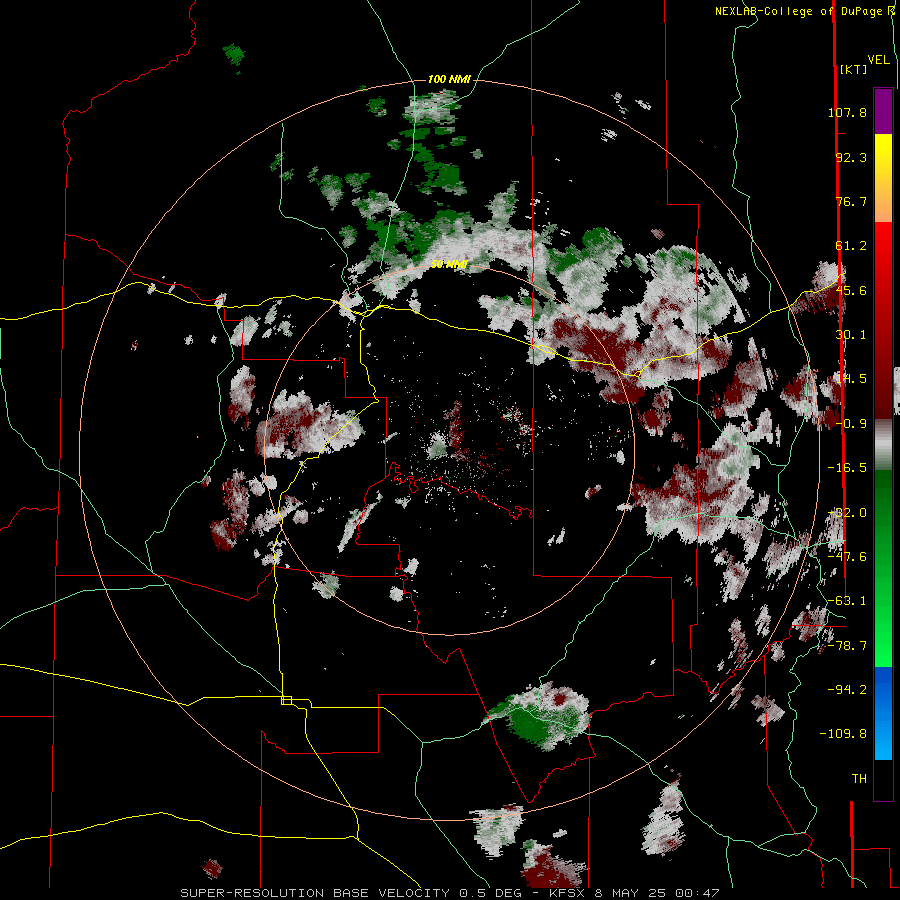900x900 pixels.
Task: Click the TH label on the legend
Action: [x=859, y=779]
